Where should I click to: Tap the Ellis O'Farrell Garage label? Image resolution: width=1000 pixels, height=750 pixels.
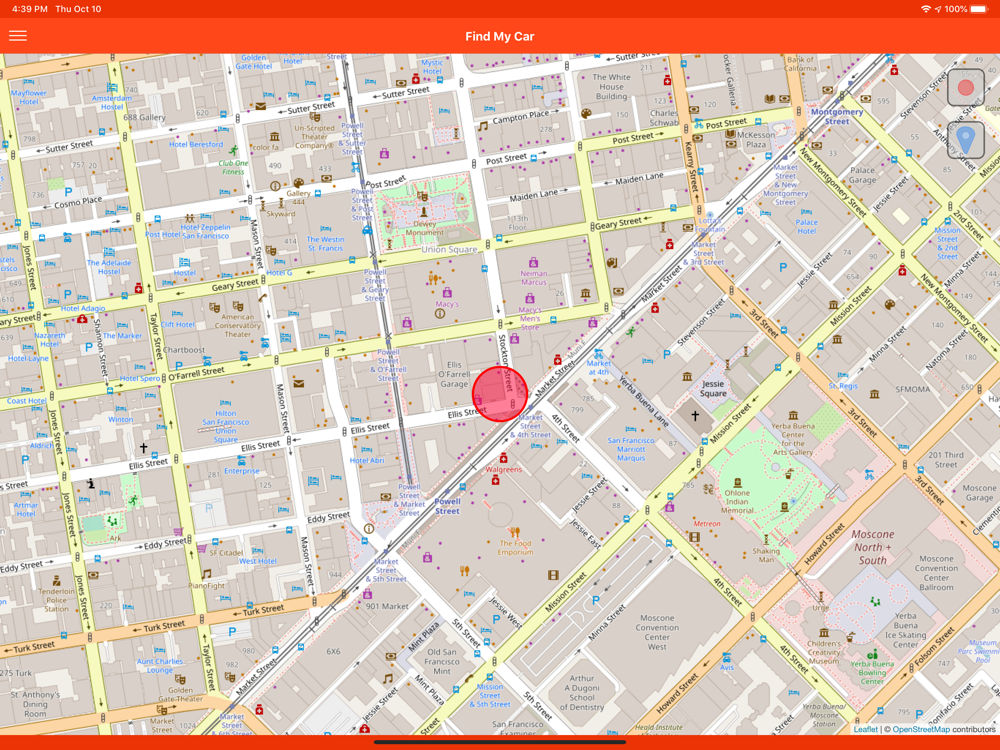tap(454, 374)
